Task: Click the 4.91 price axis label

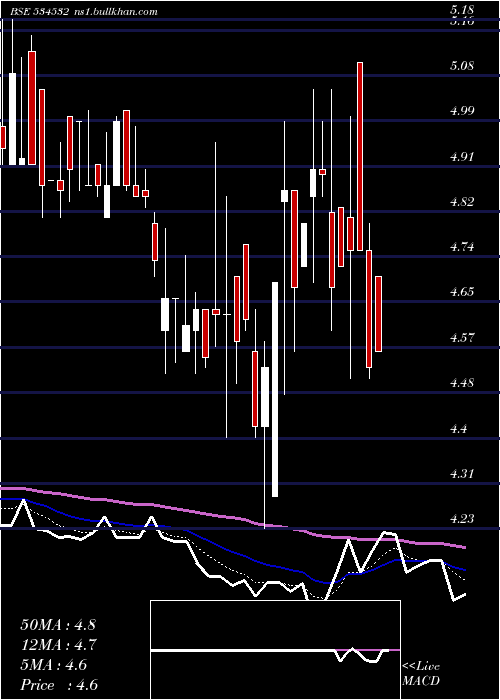Action: pyautogui.click(x=462, y=157)
